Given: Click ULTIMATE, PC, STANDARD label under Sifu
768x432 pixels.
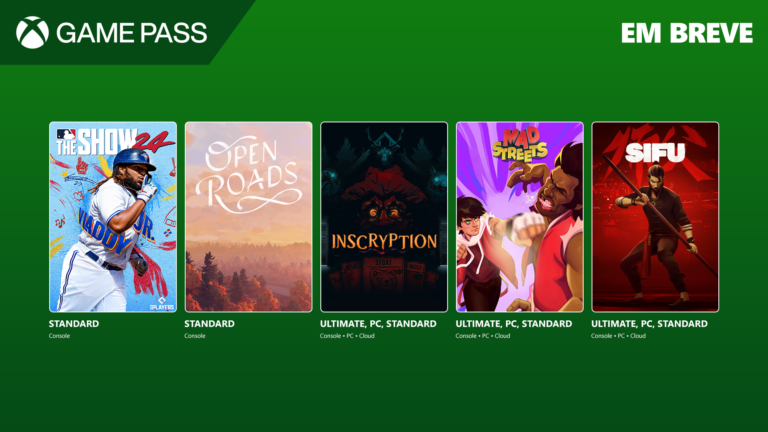Looking at the screenshot, I should tap(649, 324).
